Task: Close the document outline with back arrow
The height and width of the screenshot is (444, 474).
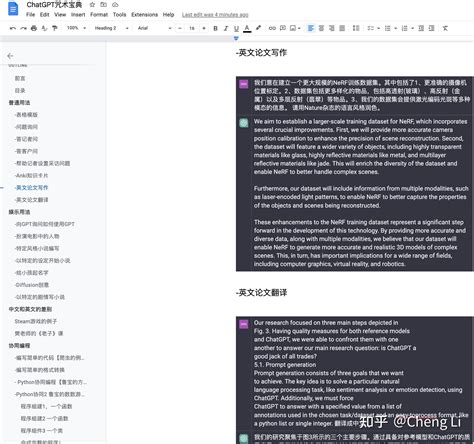Action: 10,56
